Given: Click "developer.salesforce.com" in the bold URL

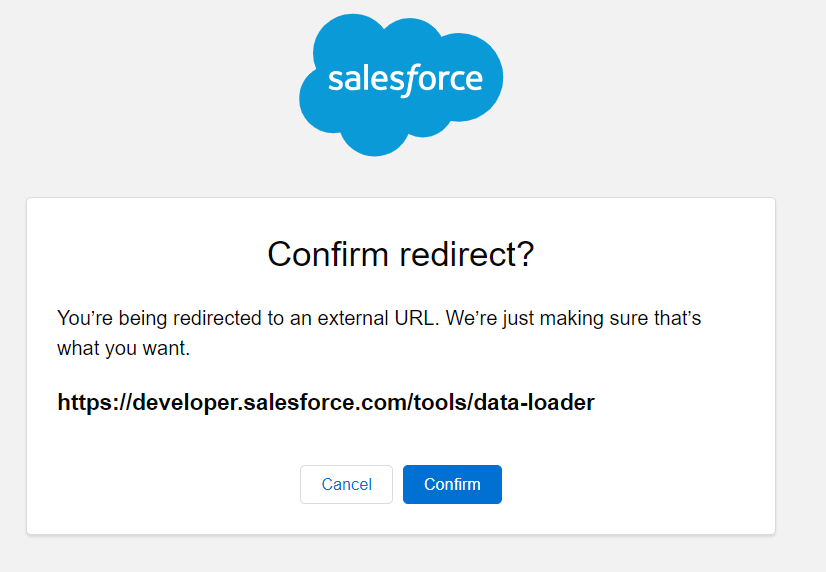Looking at the screenshot, I should (268, 402).
